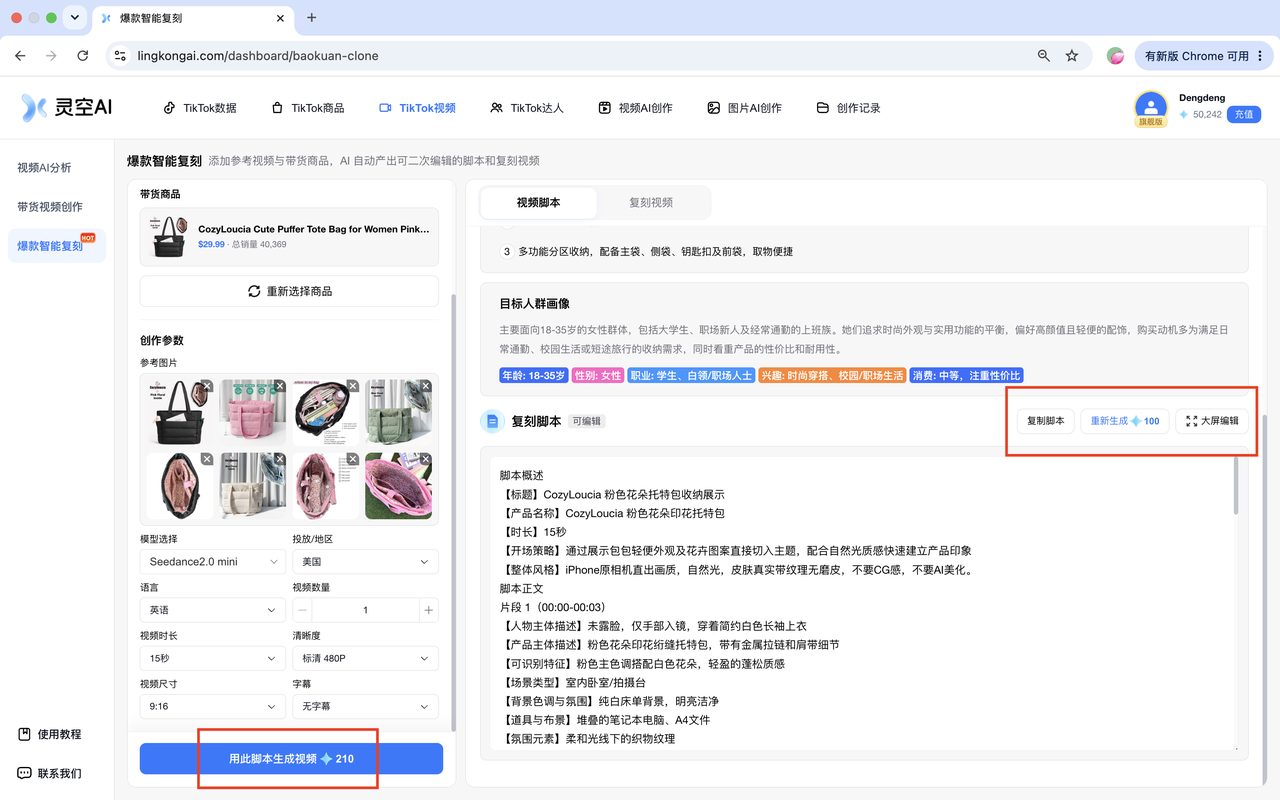This screenshot has width=1280, height=800.
Task: Open the tab search chevron in Chrome
Action: click(x=75, y=18)
